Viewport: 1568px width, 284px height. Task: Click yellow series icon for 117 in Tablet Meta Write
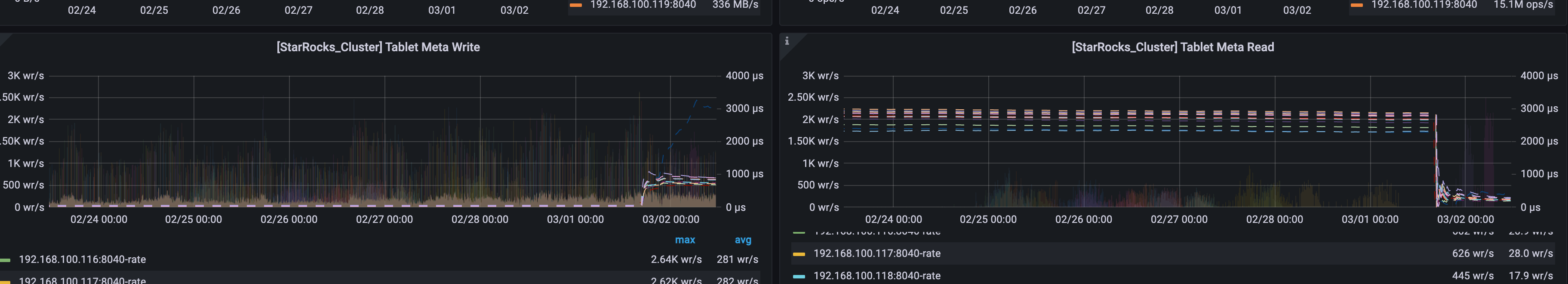[5, 281]
